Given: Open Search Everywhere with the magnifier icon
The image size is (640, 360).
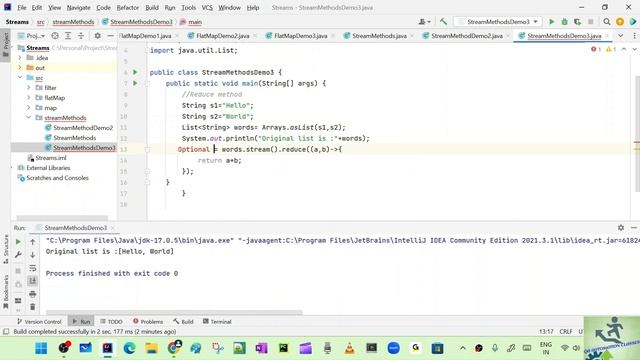Looking at the screenshot, I should (x=607, y=22).
